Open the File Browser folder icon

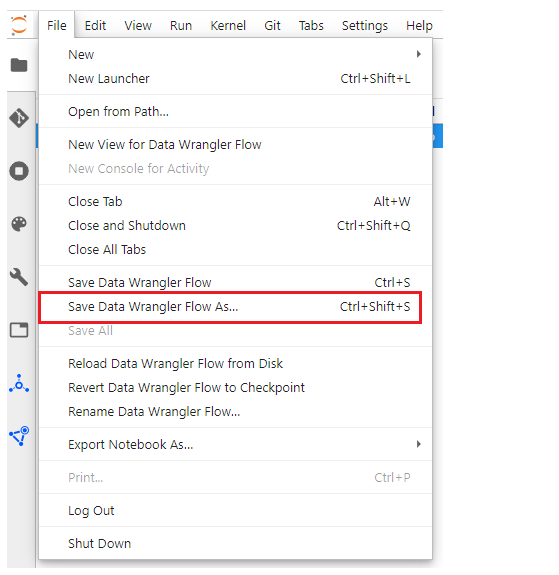point(19,65)
